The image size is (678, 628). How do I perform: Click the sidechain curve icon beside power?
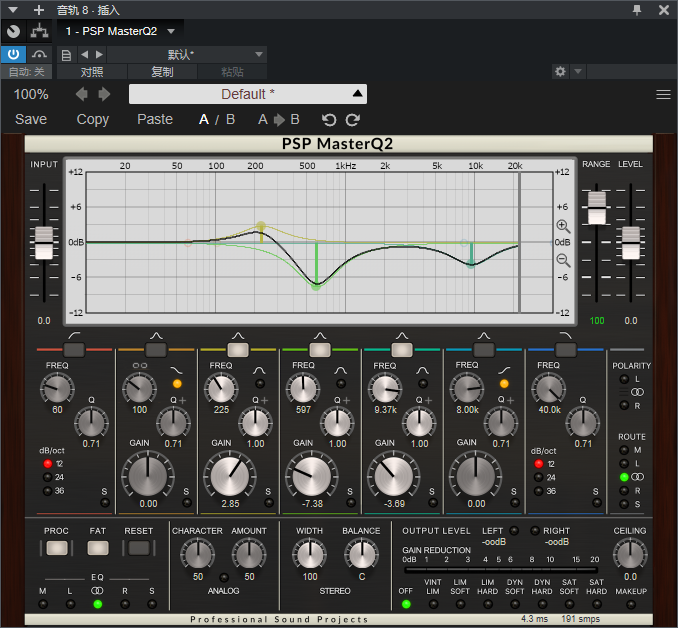[39, 54]
